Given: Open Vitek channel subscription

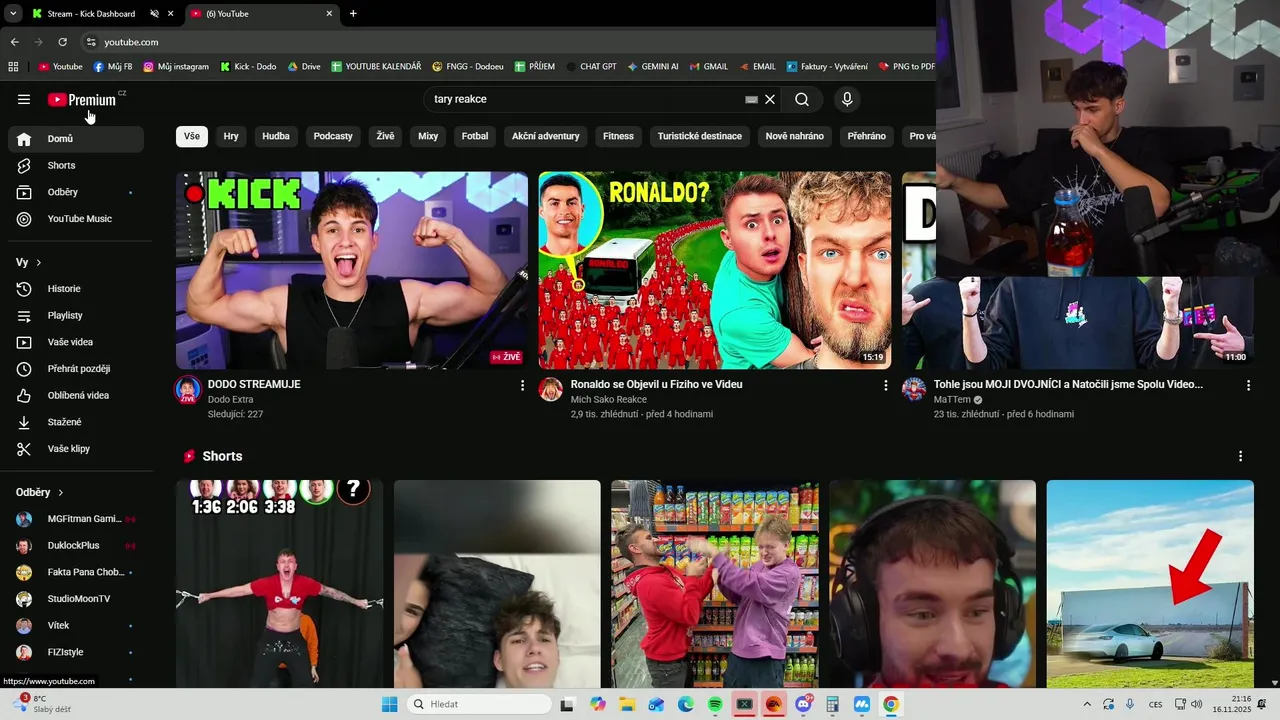Looking at the screenshot, I should click(76, 626).
